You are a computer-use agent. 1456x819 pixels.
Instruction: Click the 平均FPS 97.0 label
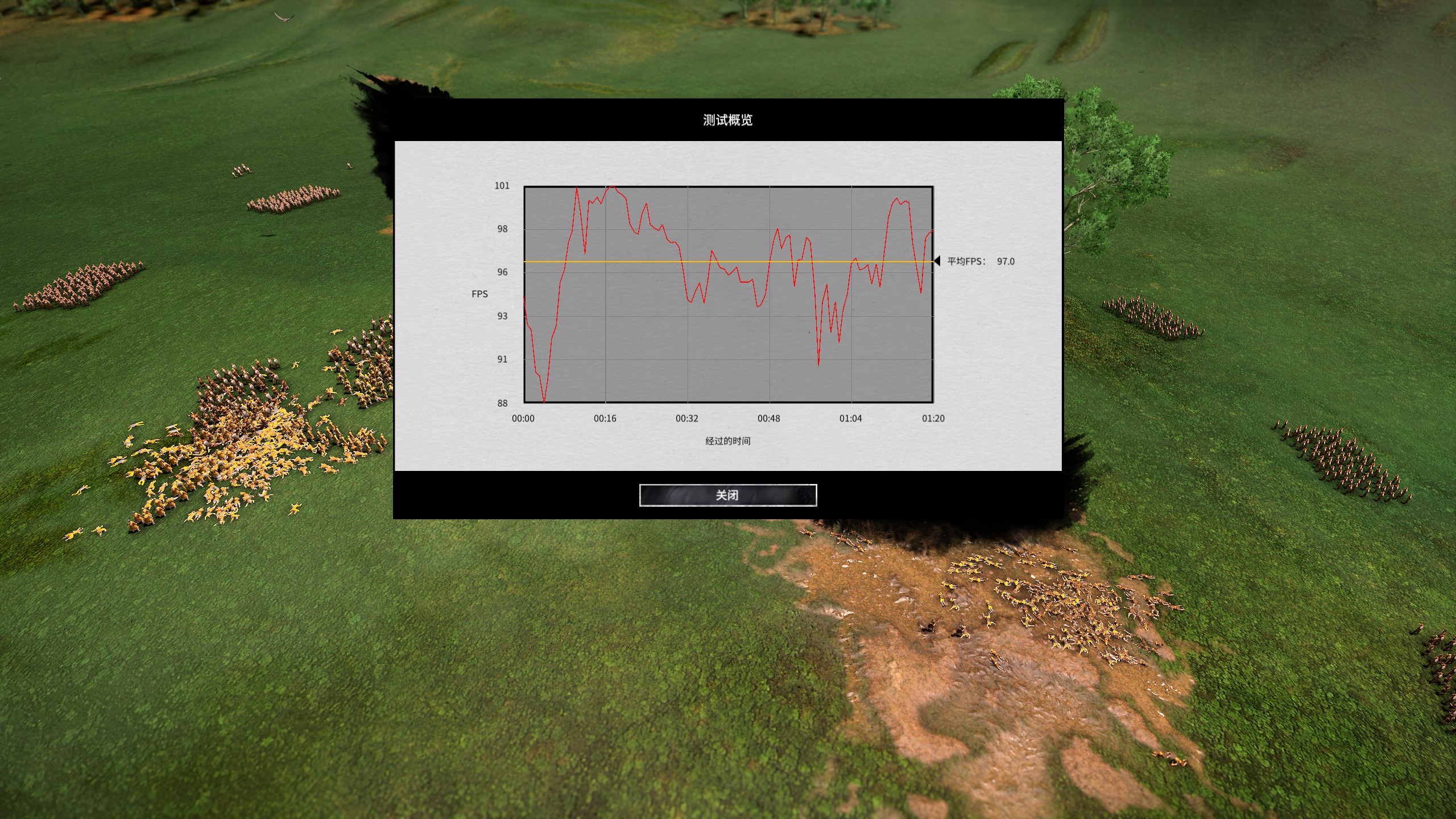(x=981, y=261)
